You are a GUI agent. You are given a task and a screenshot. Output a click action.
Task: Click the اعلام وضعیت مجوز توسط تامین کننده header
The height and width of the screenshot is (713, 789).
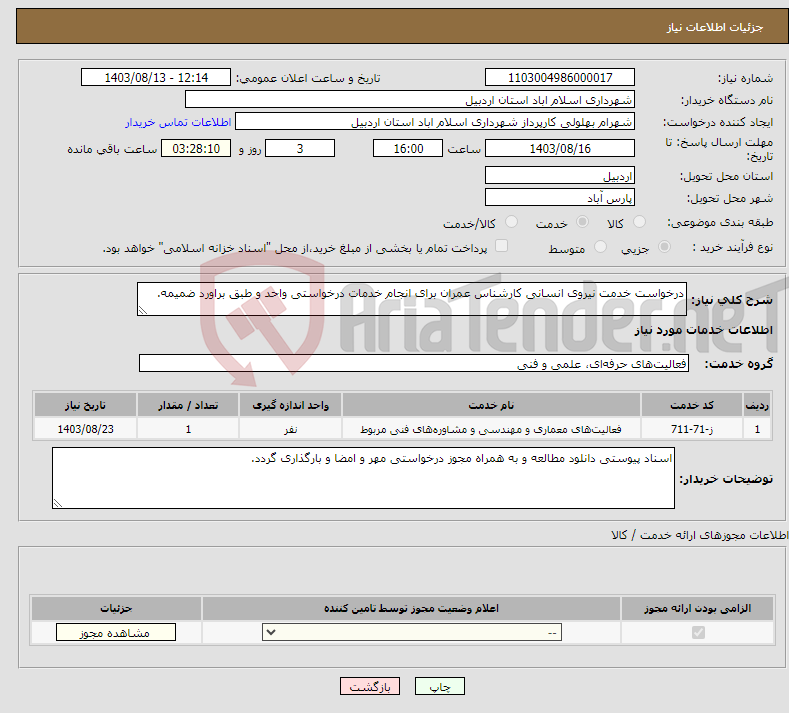[x=411, y=608]
